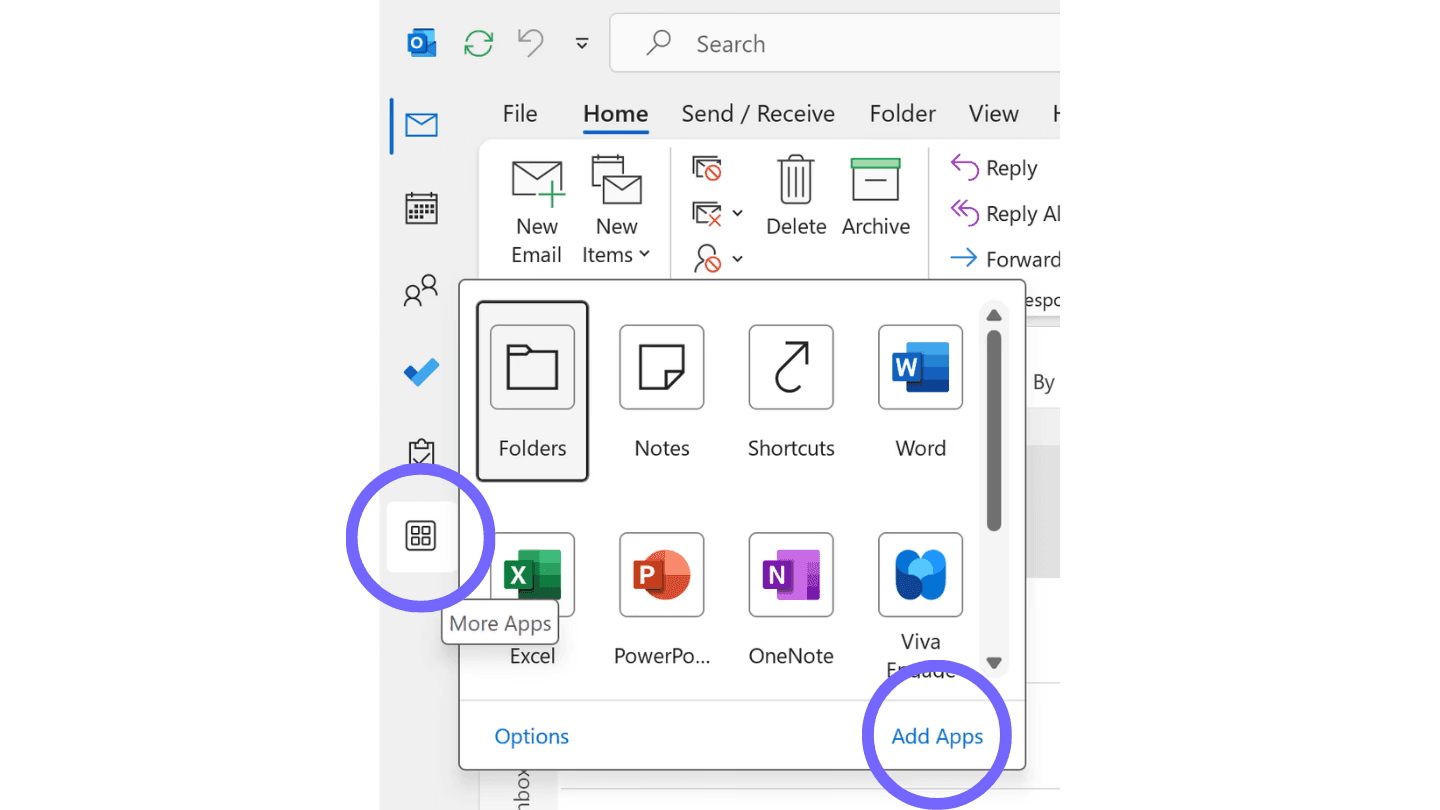This screenshot has width=1440, height=810.
Task: Click the Add Apps link
Action: [937, 737]
